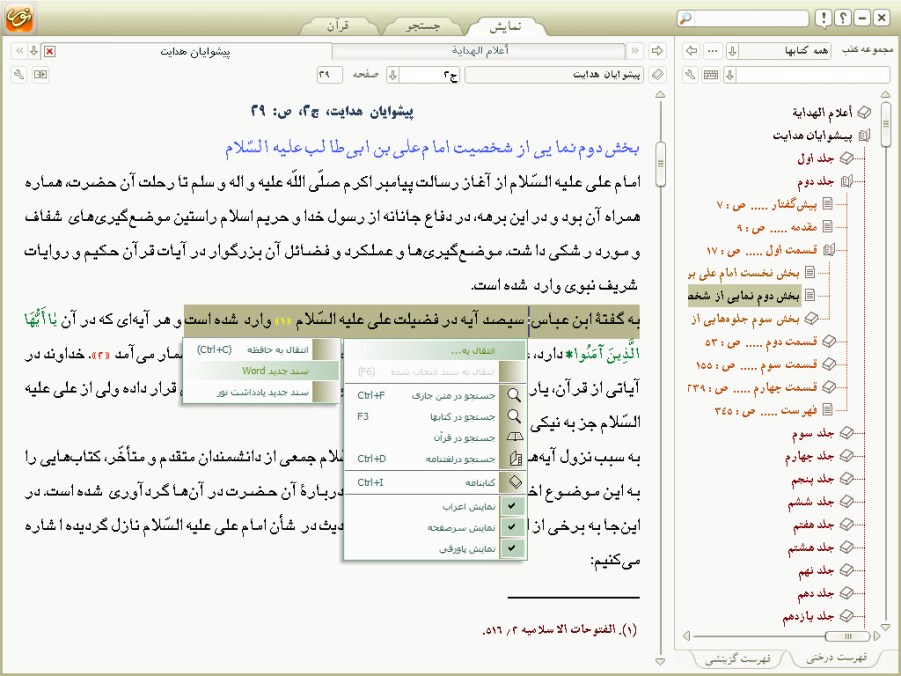The height and width of the screenshot is (676, 901).
Task: Switch to the فهرست درختی bottom tab
Action: pyautogui.click(x=837, y=658)
